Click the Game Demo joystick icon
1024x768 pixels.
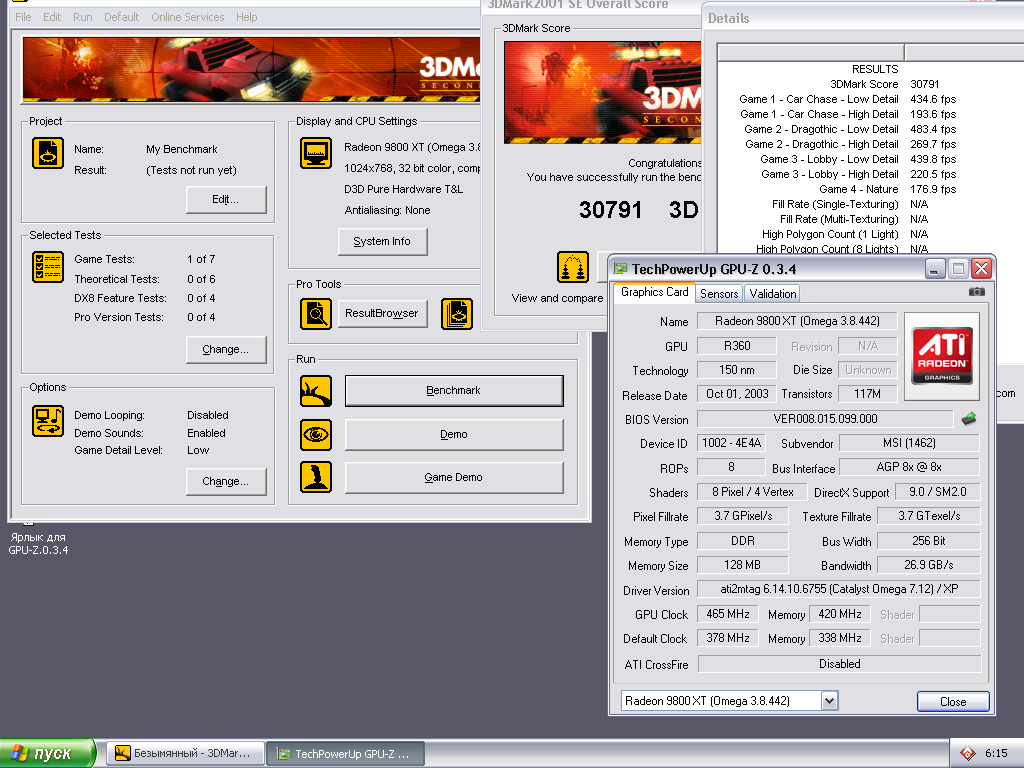point(316,477)
